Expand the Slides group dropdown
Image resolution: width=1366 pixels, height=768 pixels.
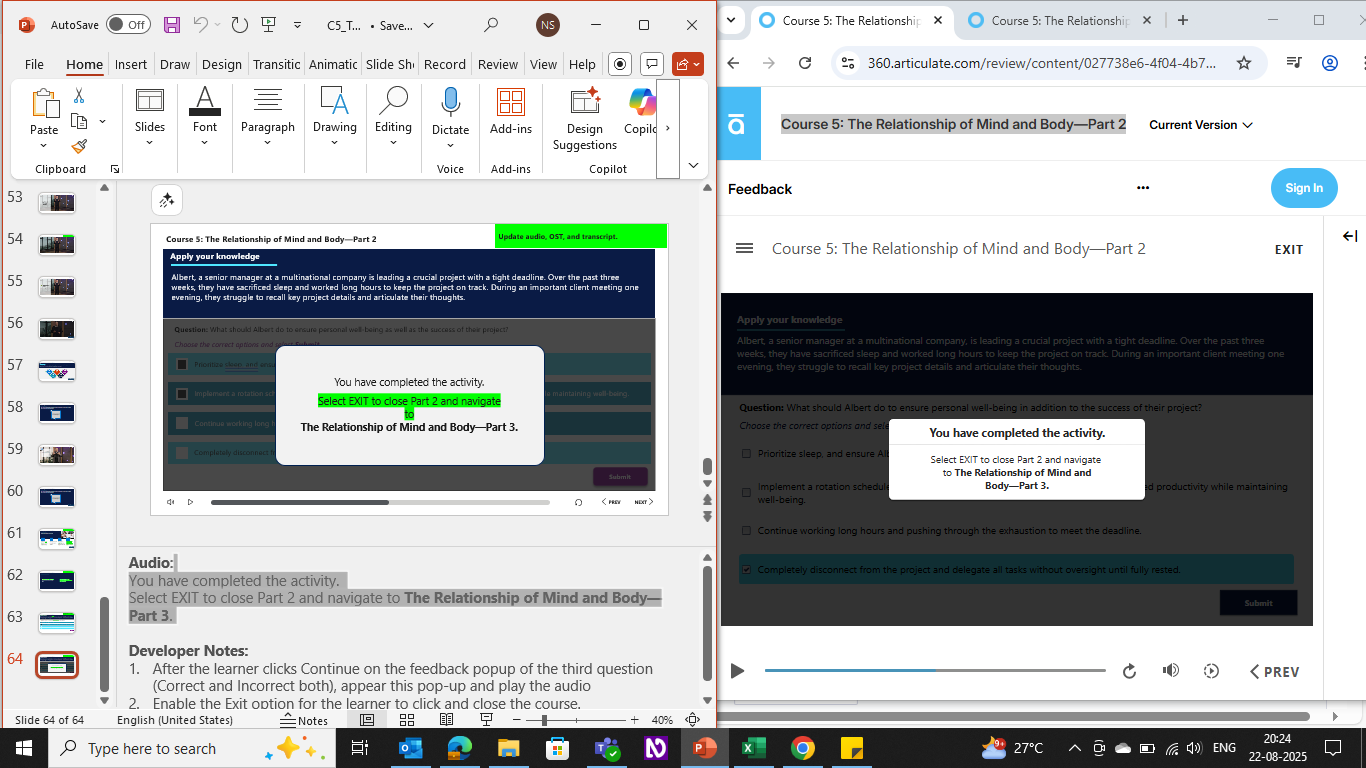[x=150, y=144]
